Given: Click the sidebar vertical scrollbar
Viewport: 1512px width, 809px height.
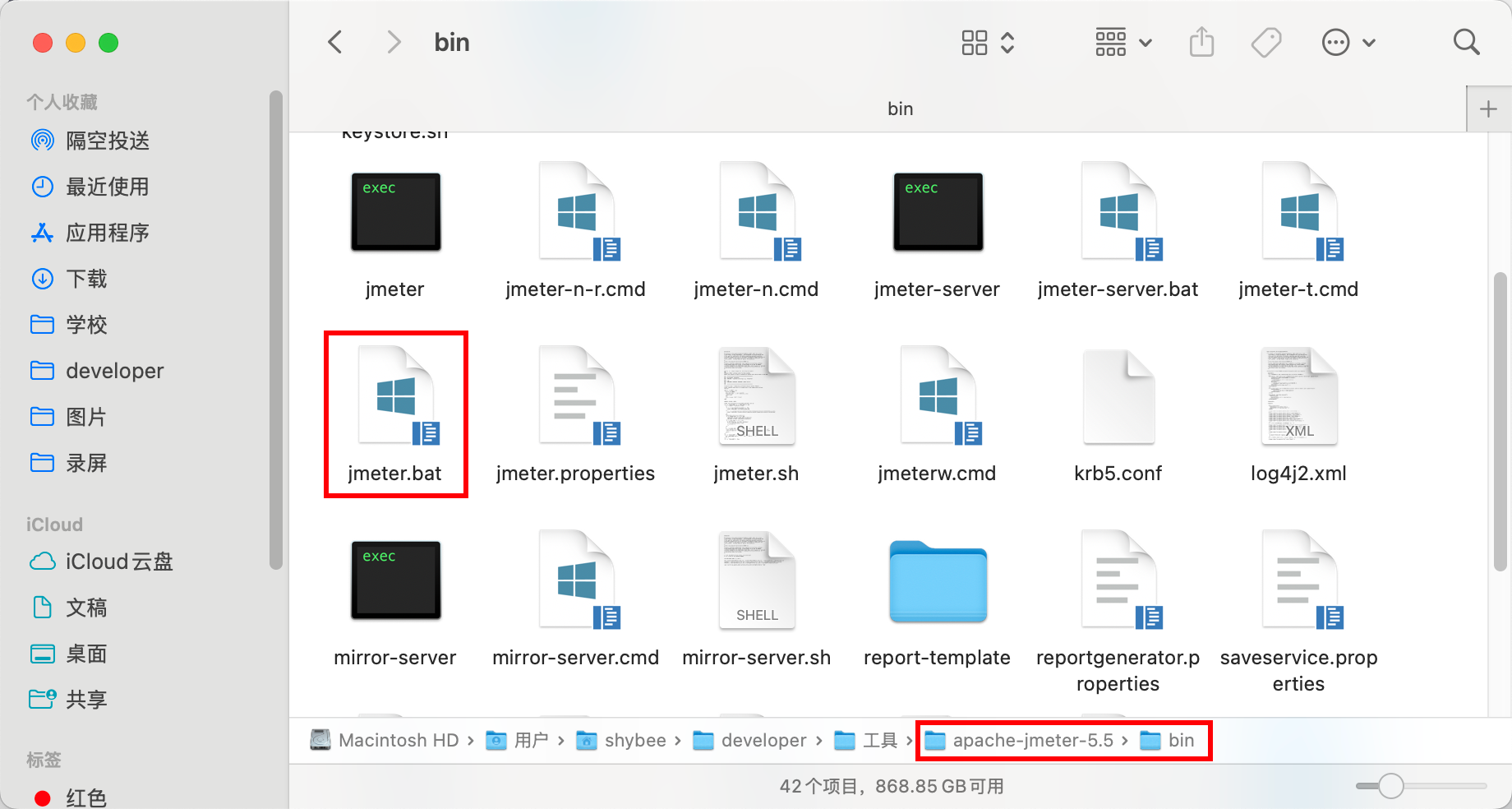Looking at the screenshot, I should click(276, 329).
